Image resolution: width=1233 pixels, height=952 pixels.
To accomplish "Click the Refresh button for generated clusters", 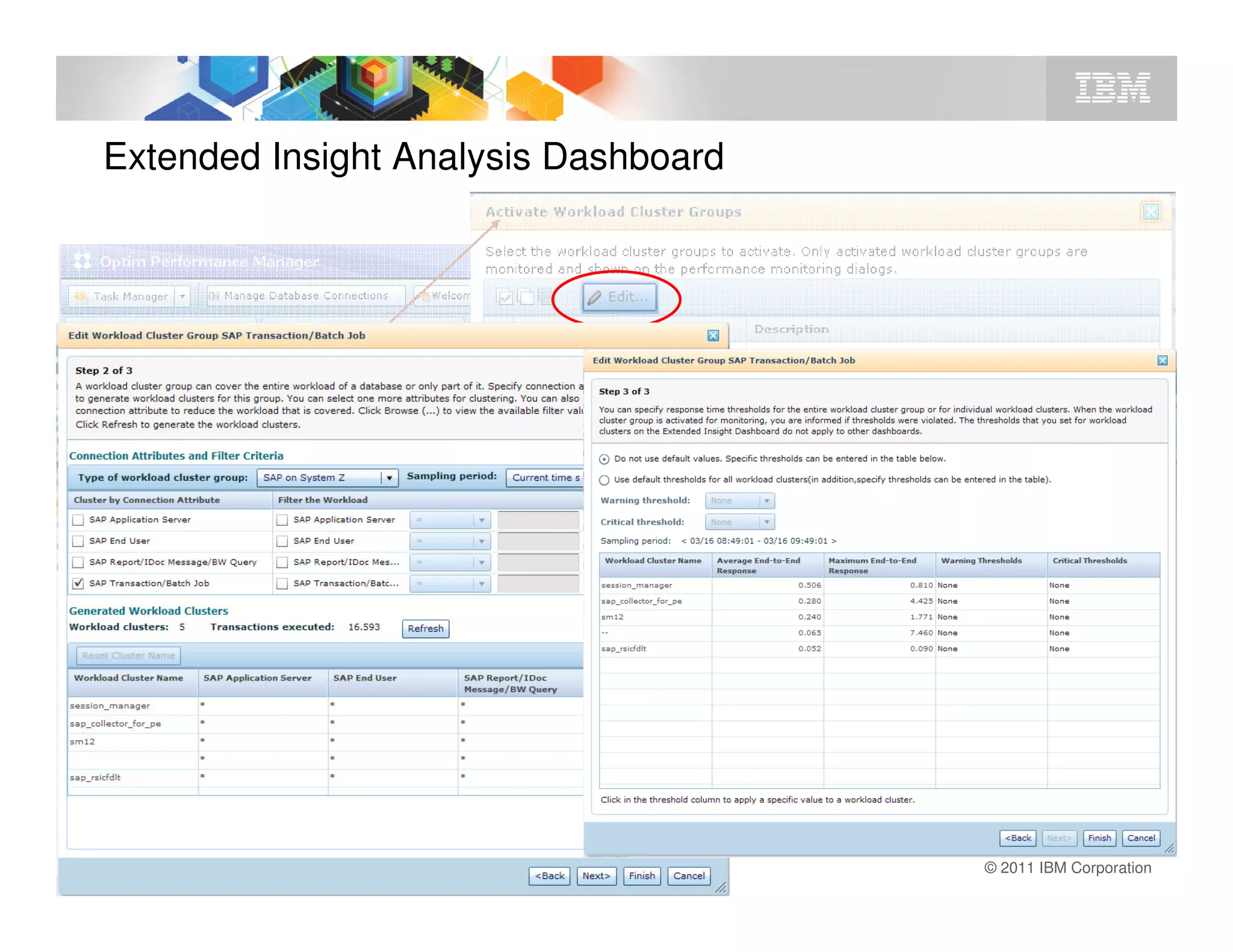I will pyautogui.click(x=426, y=628).
